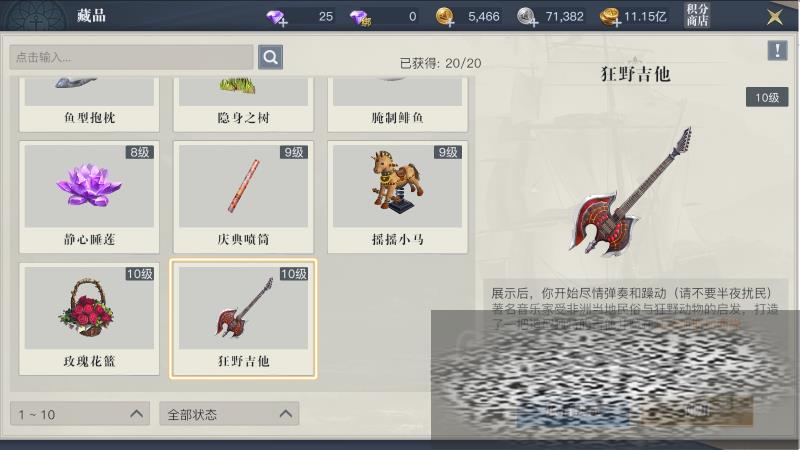
Task: Add gold coins via coin icon
Action: tap(445, 17)
